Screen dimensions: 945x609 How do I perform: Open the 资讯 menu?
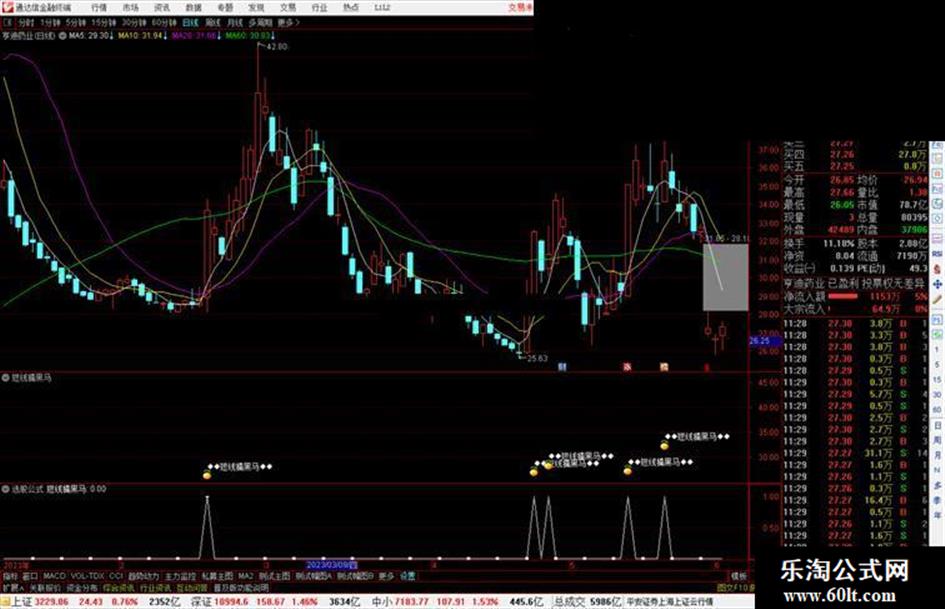pos(162,8)
